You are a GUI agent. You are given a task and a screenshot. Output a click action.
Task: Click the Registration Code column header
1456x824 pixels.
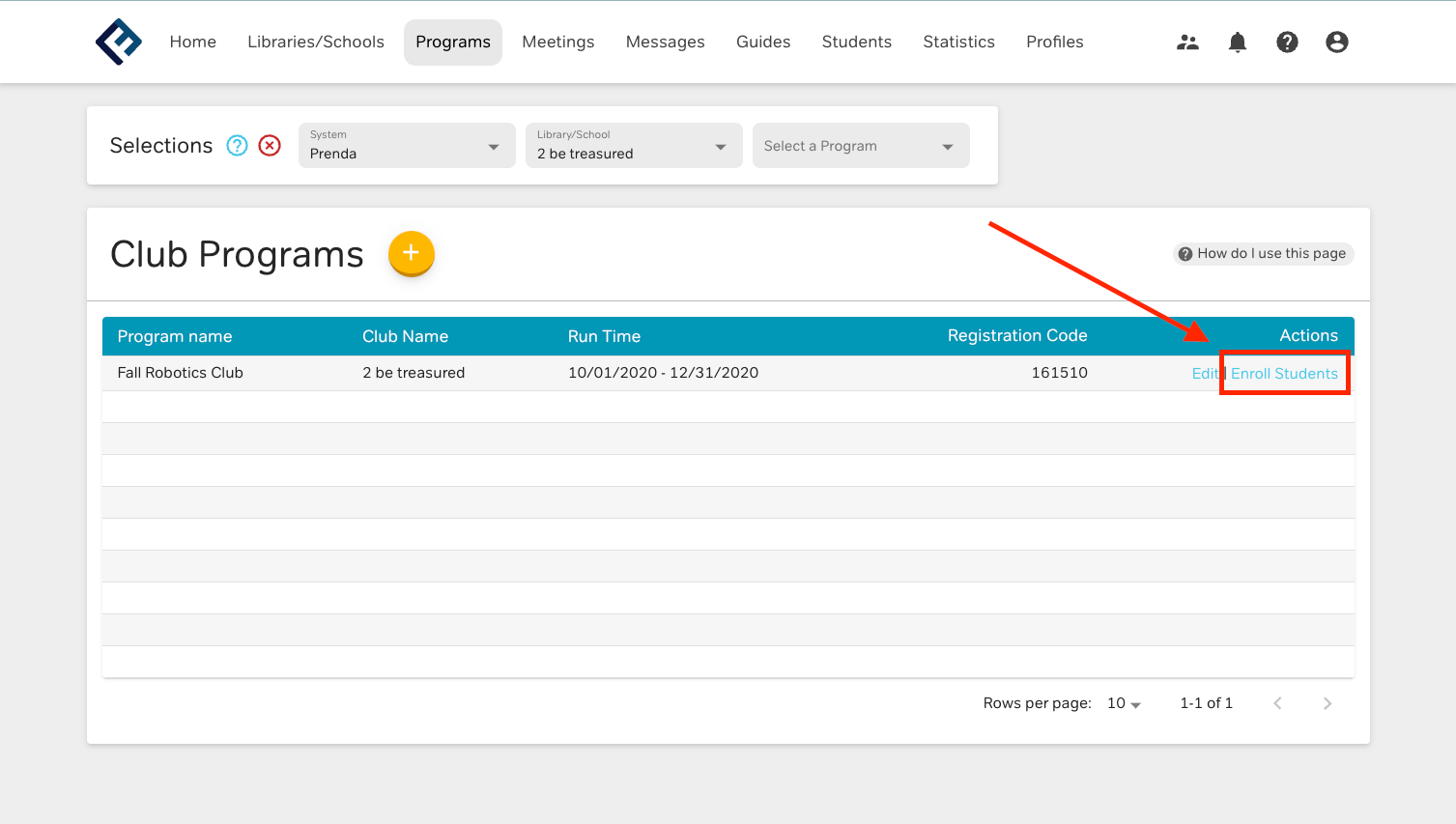click(1017, 335)
